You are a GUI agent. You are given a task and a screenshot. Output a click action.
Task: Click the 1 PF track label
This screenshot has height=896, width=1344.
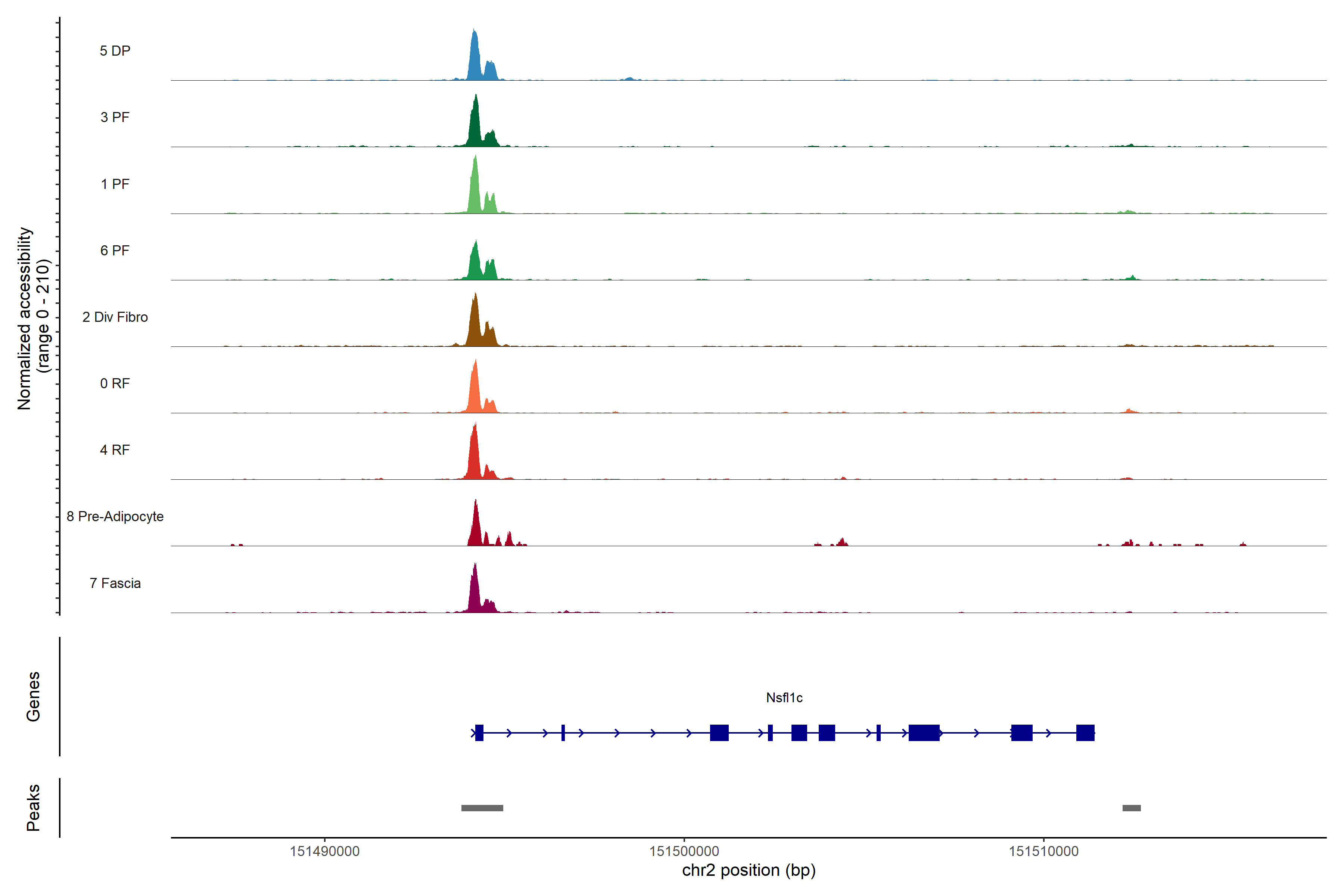point(115,184)
